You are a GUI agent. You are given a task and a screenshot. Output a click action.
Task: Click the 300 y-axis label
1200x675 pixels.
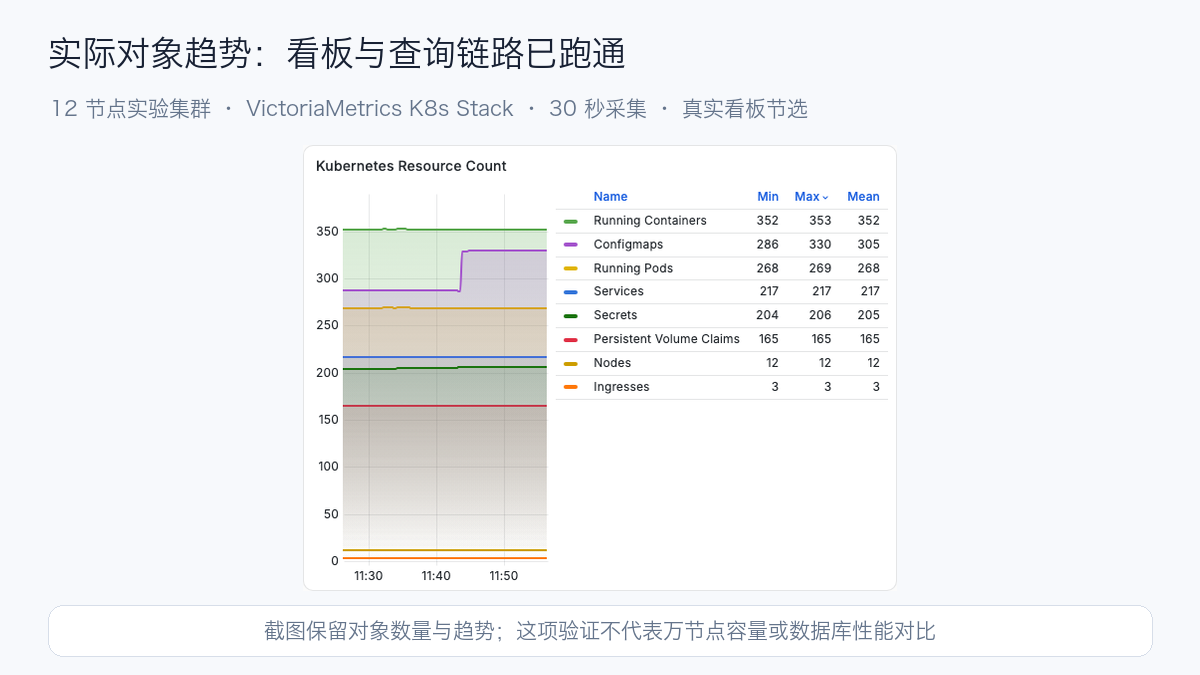click(327, 278)
